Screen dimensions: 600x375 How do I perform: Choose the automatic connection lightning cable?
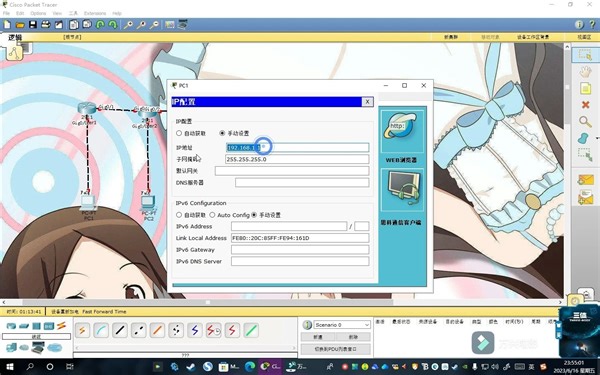pyautogui.click(x=82, y=330)
